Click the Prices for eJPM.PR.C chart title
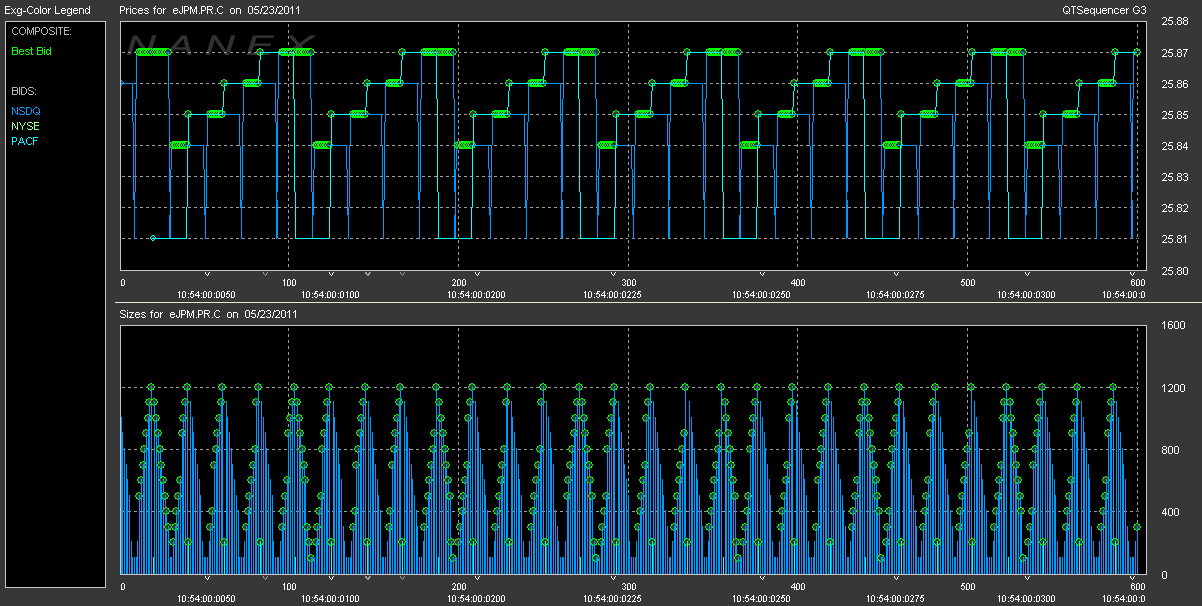The height and width of the screenshot is (606, 1202). 210,10
